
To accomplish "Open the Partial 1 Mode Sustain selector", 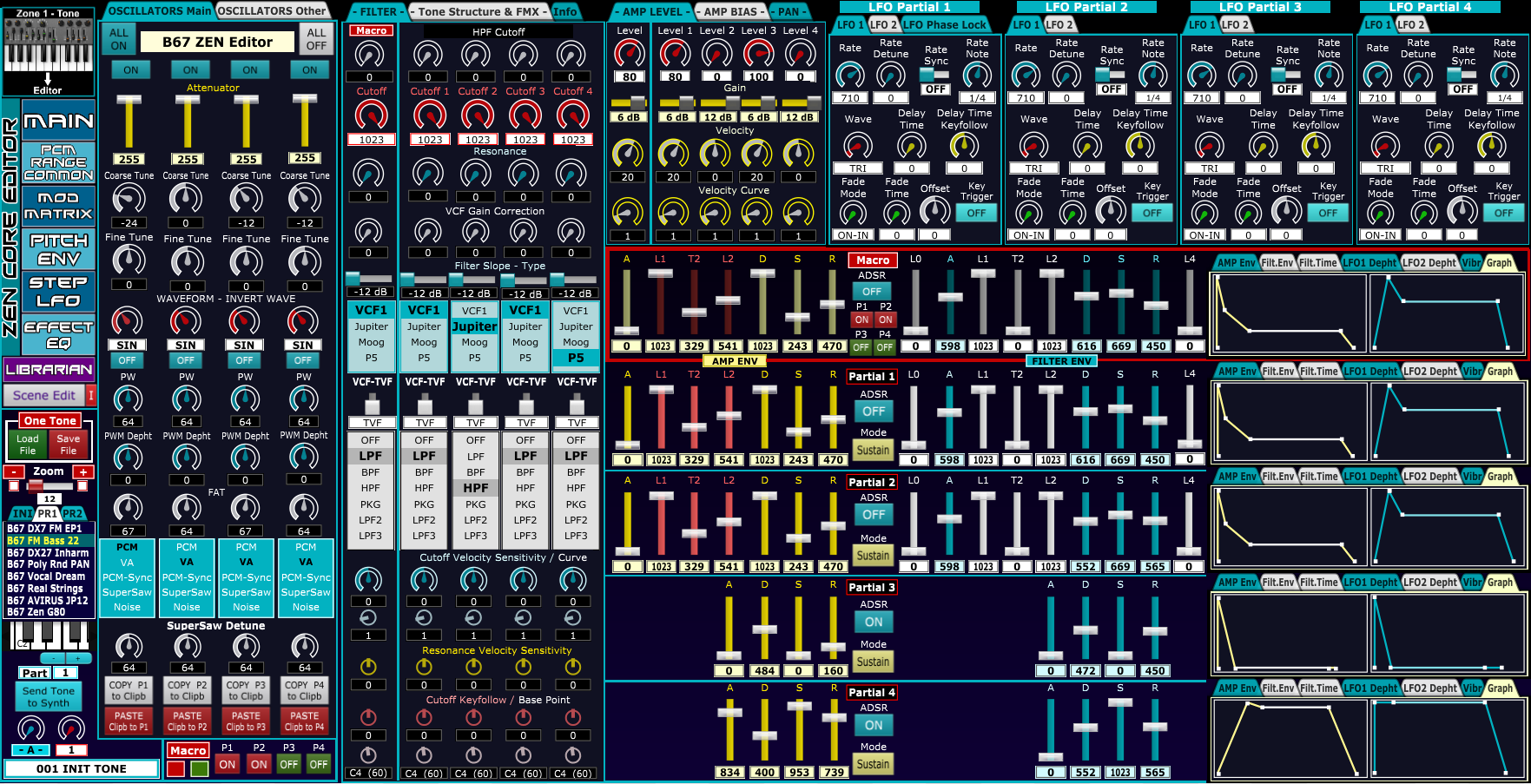I will (x=873, y=451).
